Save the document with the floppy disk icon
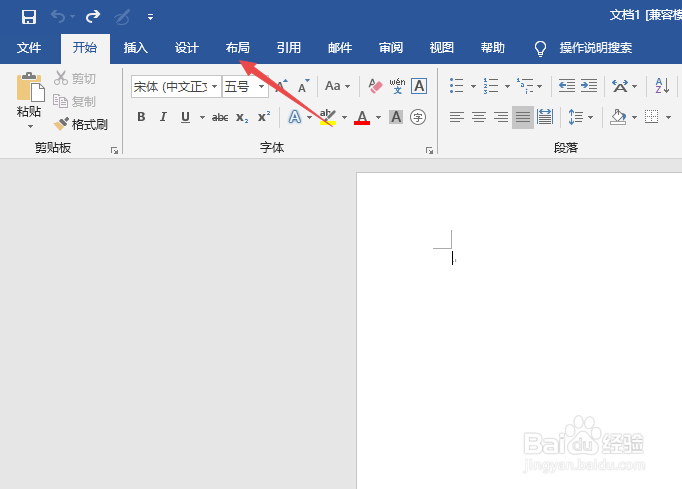Screen dimensions: 682x489 point(29,17)
